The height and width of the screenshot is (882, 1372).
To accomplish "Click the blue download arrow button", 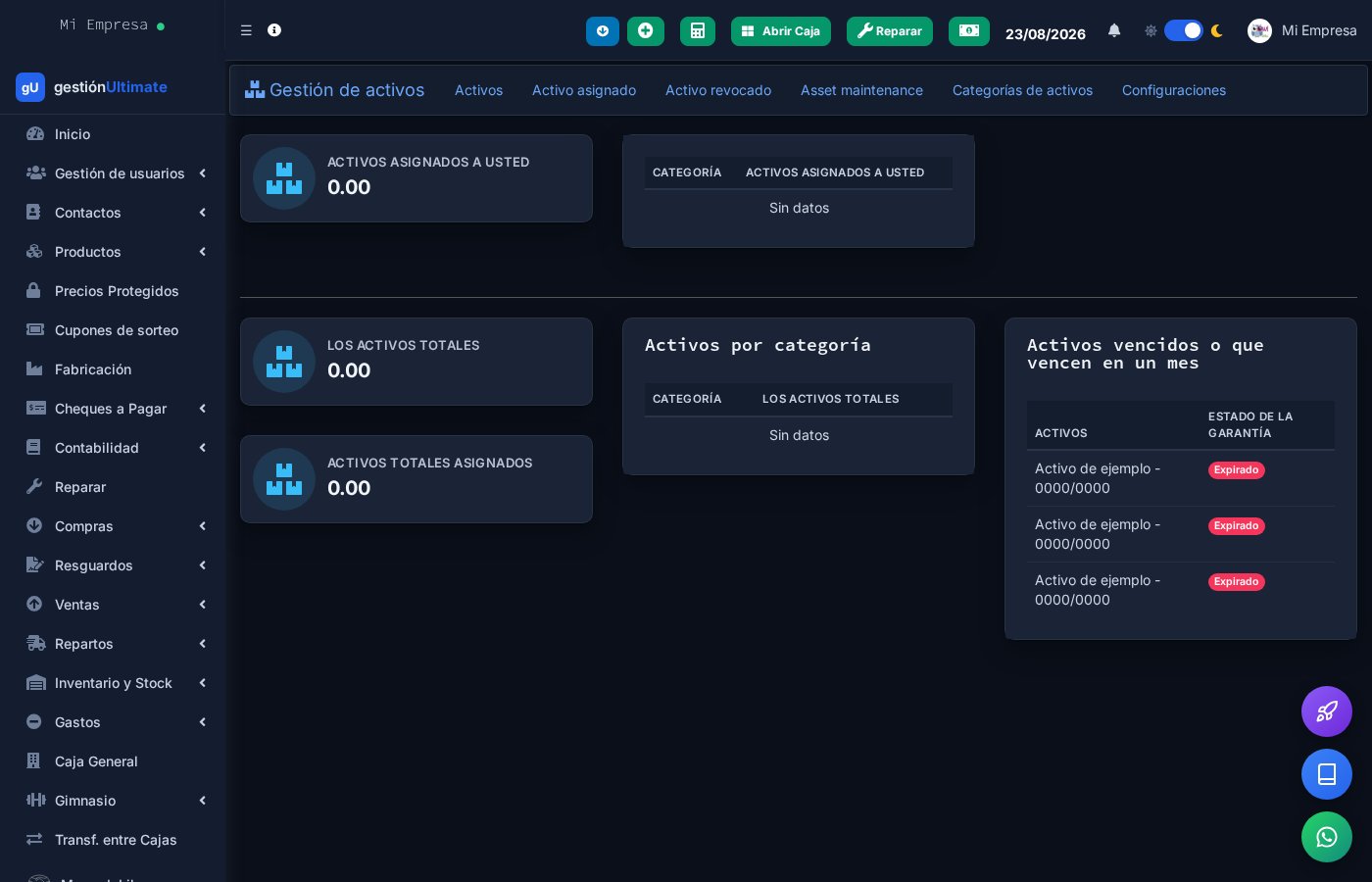I will coord(603,31).
